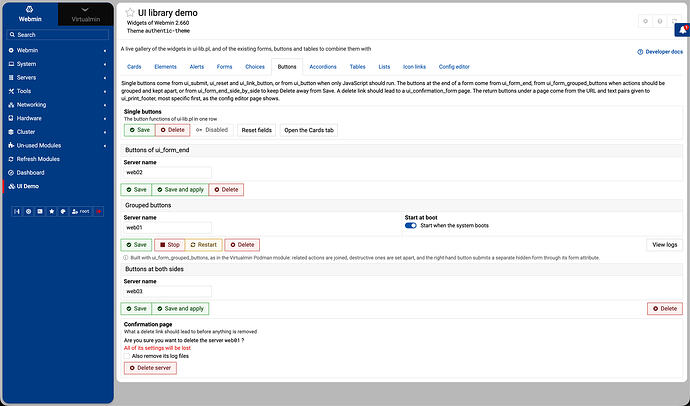Screen dimensions: 690x406
Task: Expand the Un-used Modules category
Action: (58, 145)
